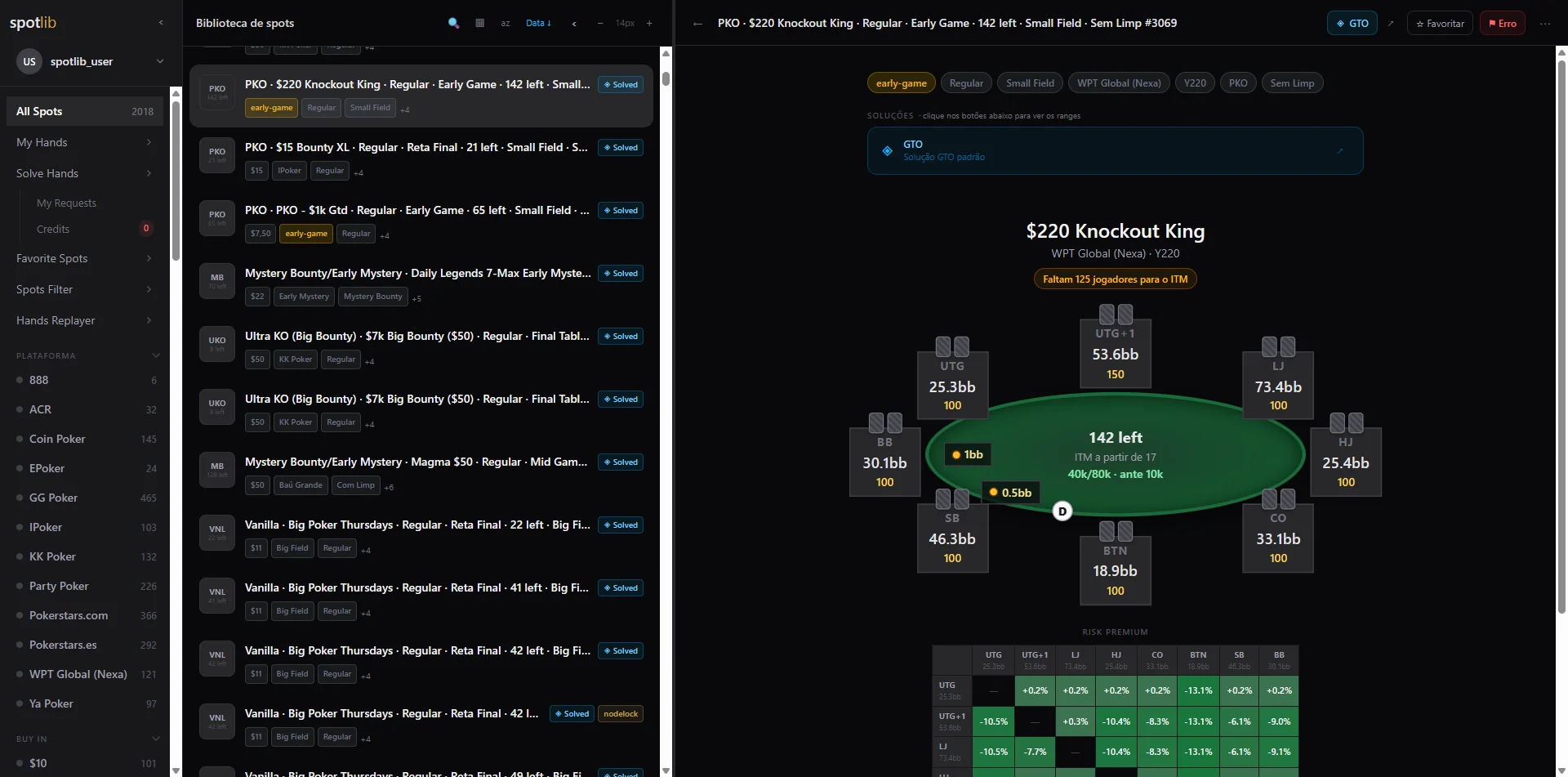Go back using the left arrow beside the spot title
Image resolution: width=1568 pixels, height=777 pixels.
click(697, 24)
